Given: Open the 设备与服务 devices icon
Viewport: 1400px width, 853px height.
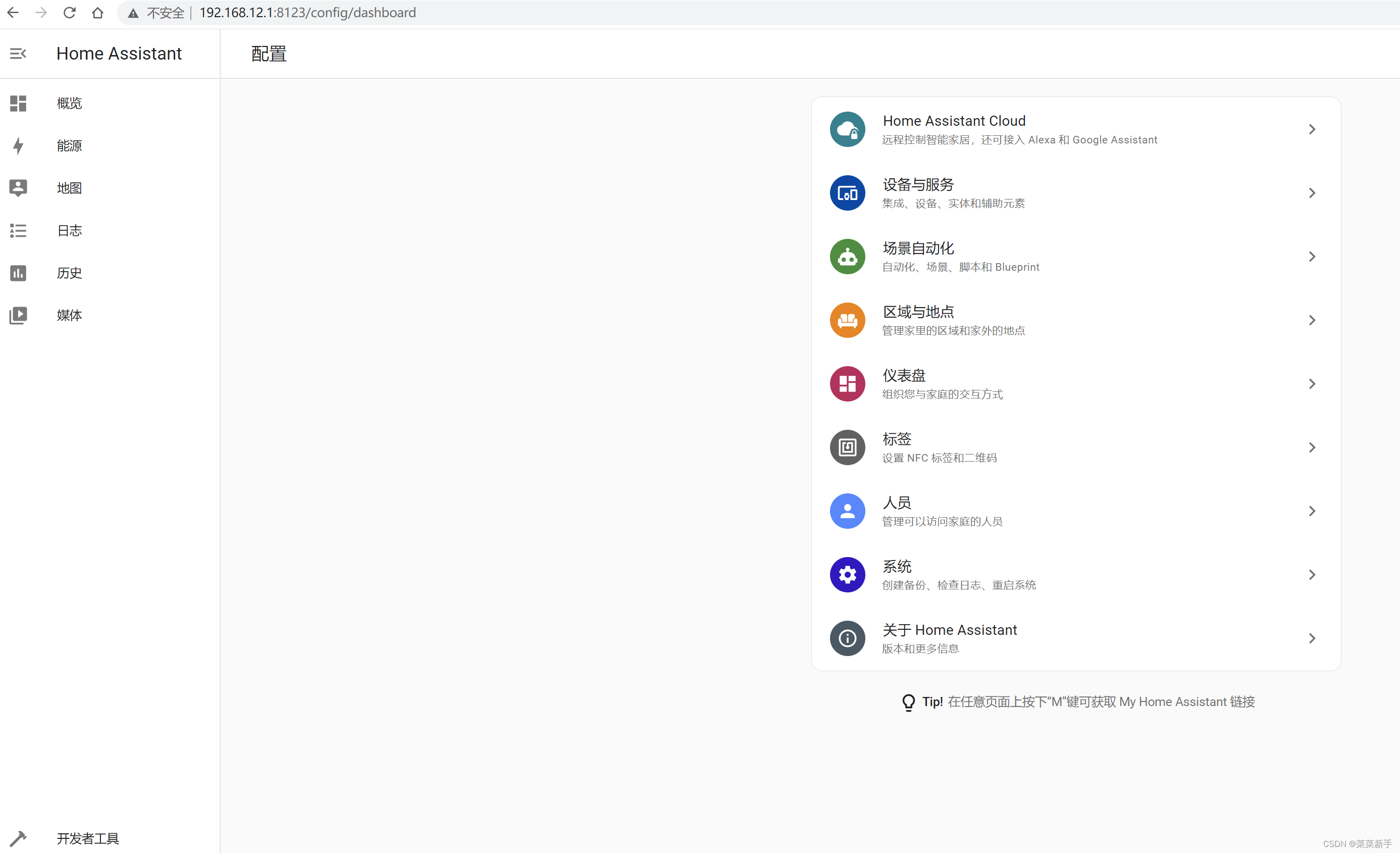Looking at the screenshot, I should click(x=847, y=192).
